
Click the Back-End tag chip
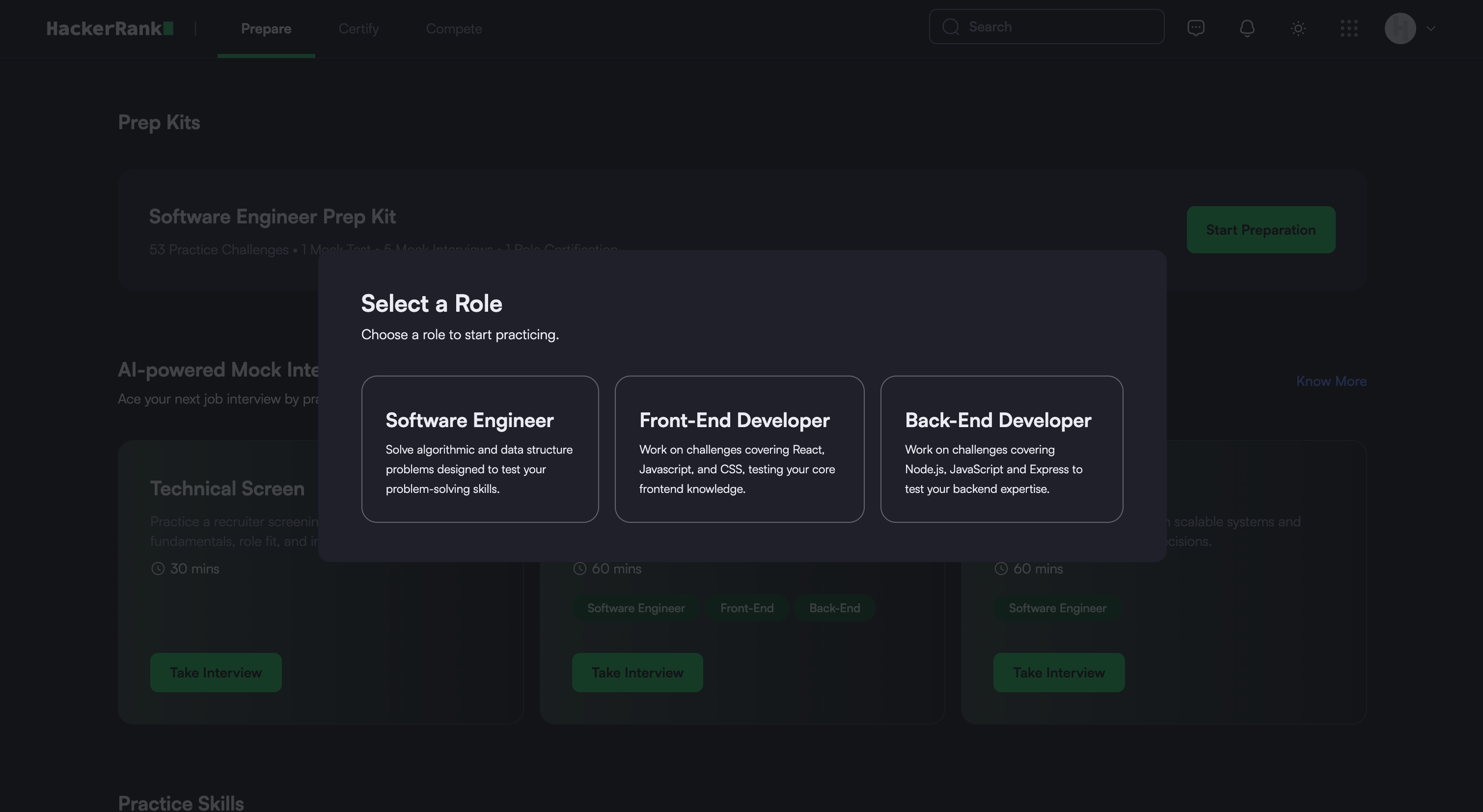[834, 608]
